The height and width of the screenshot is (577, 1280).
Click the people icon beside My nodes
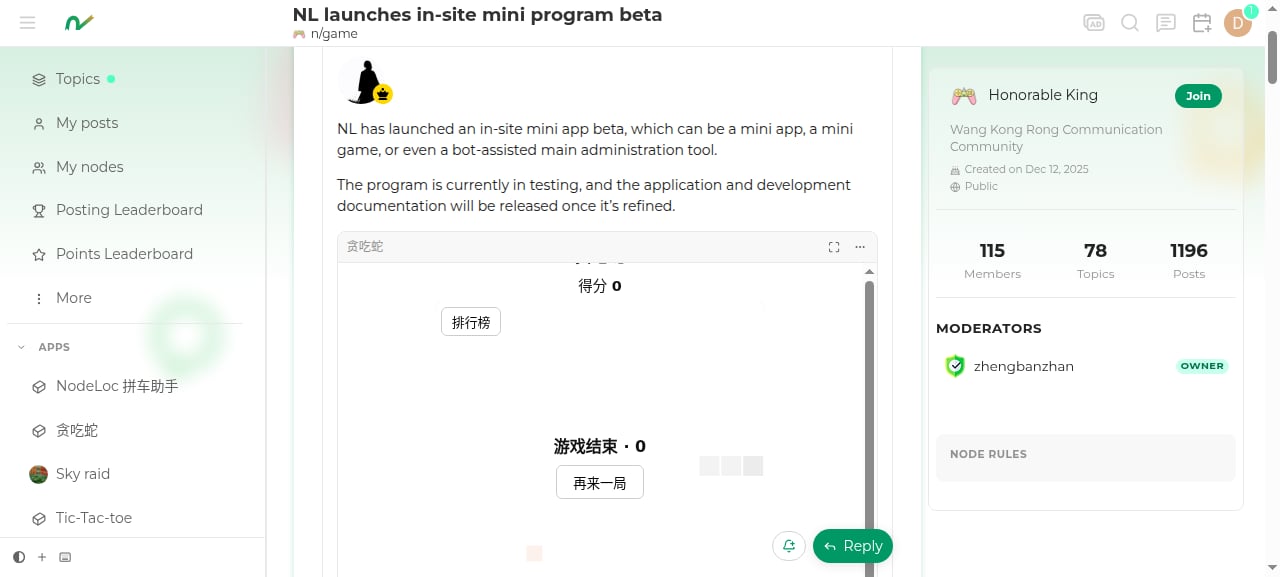(39, 168)
